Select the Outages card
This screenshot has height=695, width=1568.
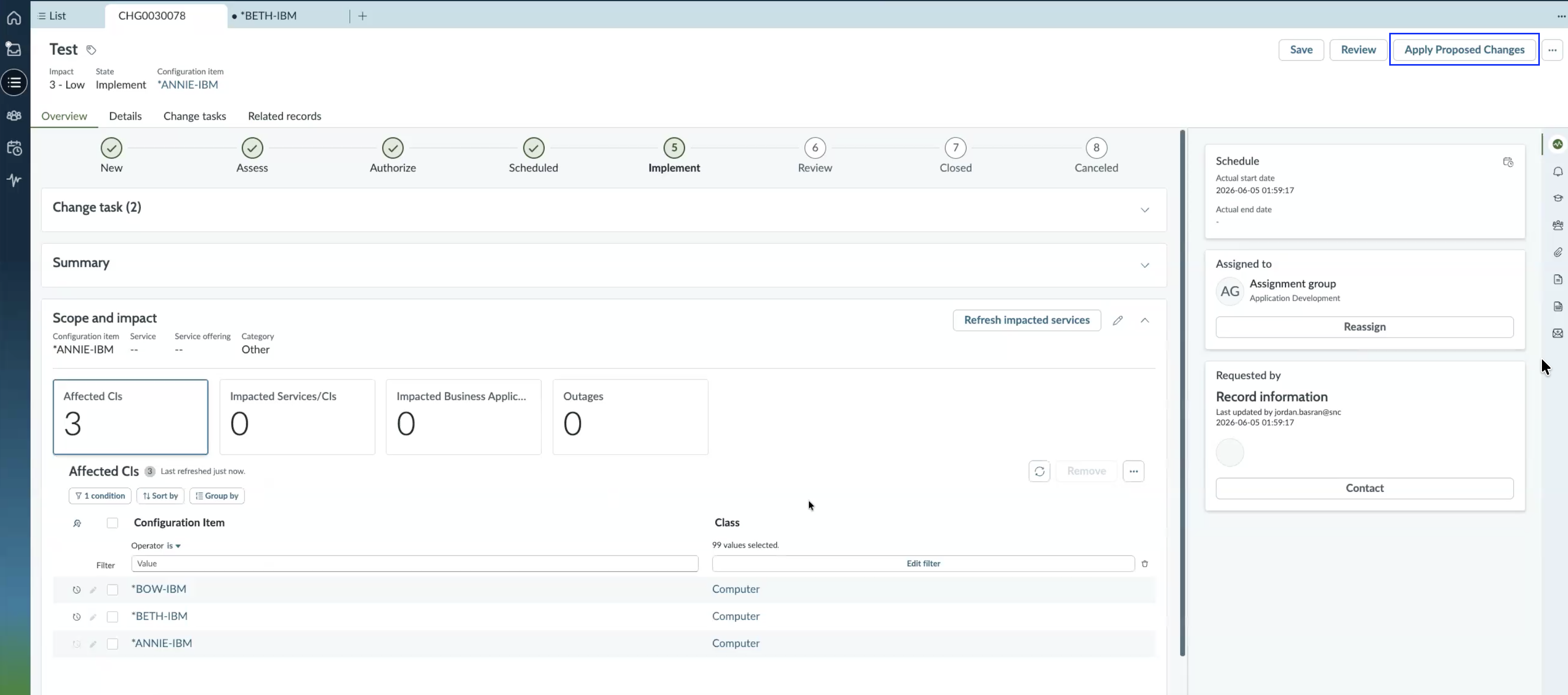[x=630, y=417]
